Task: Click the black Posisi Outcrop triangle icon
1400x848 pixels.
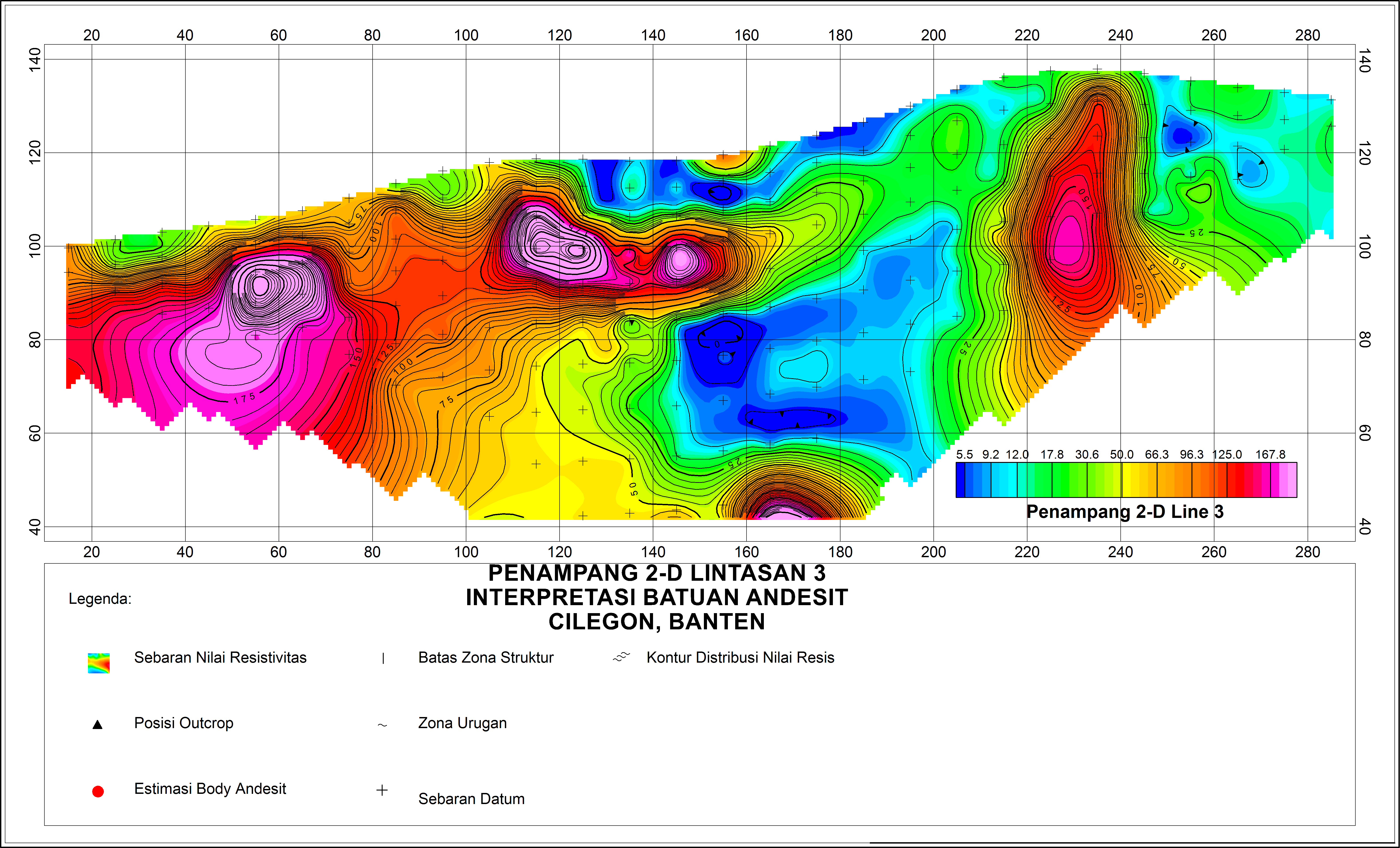Action: coord(98,725)
